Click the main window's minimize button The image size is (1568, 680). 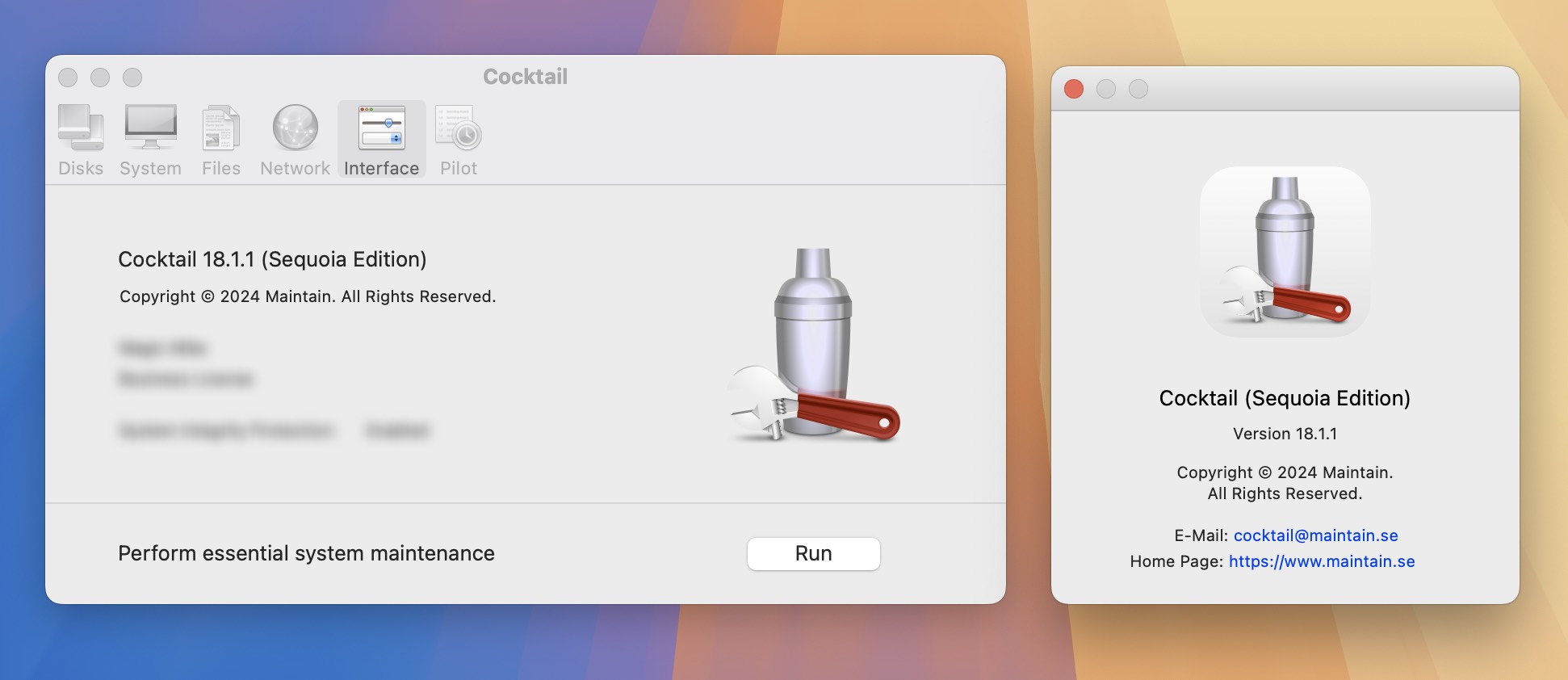[100, 78]
